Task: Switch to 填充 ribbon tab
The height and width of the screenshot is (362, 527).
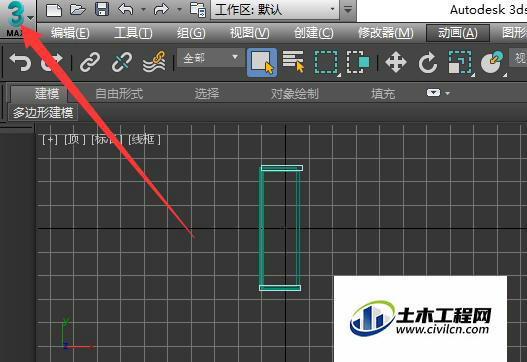Action: [382, 94]
